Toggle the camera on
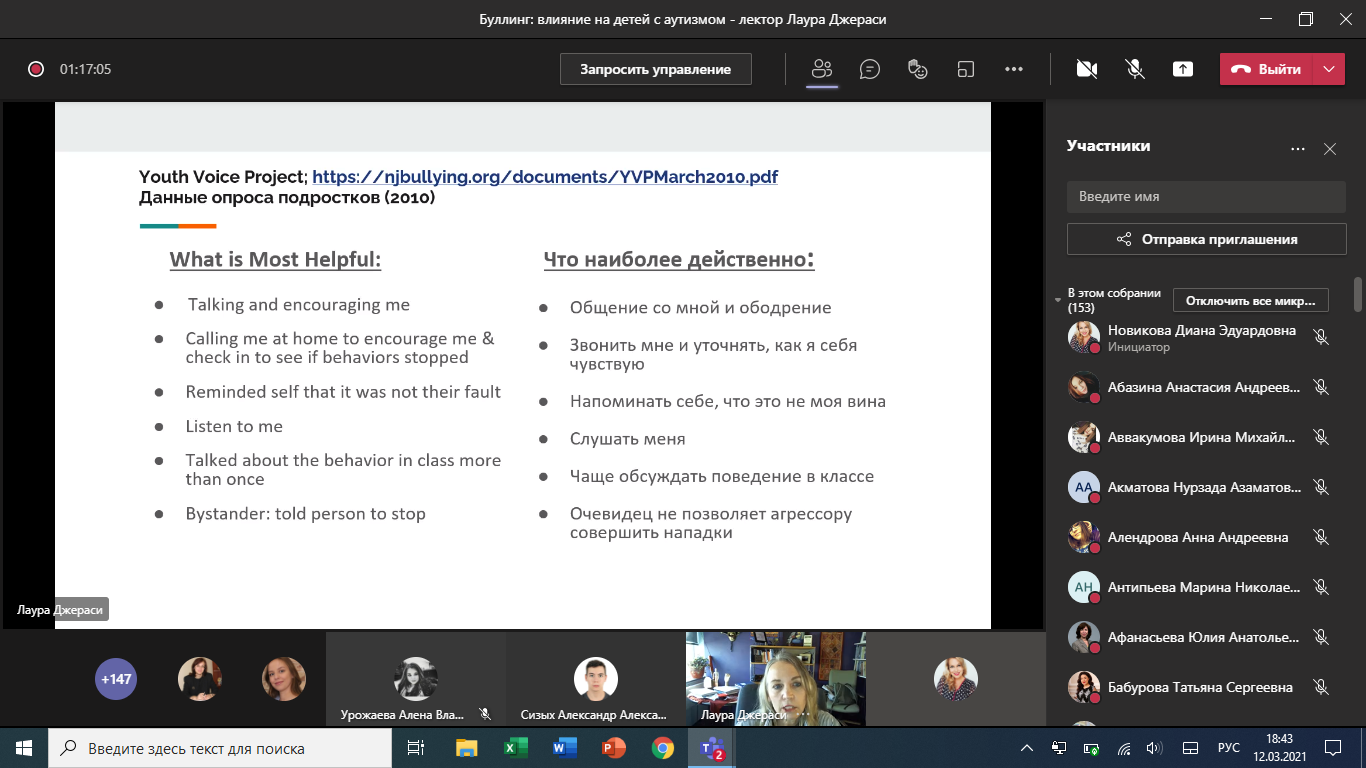Viewport: 1366px width, 768px height. point(1087,69)
